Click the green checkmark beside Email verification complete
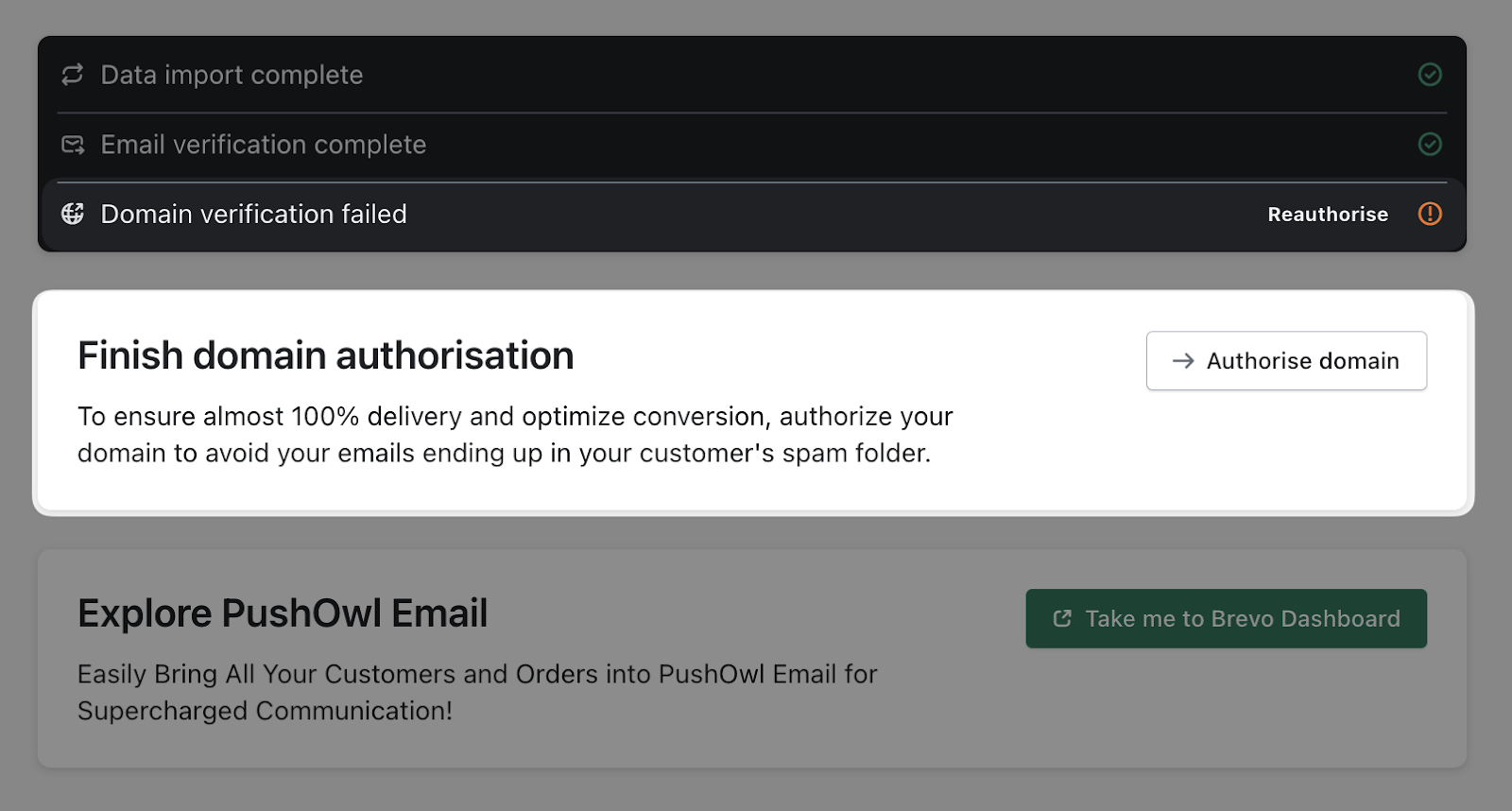This screenshot has height=811, width=1512. coord(1430,144)
